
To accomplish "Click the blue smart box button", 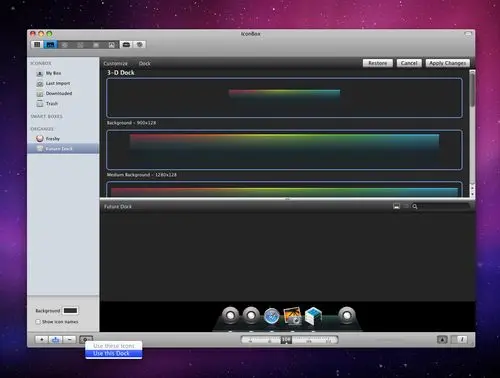I will coord(56,339).
